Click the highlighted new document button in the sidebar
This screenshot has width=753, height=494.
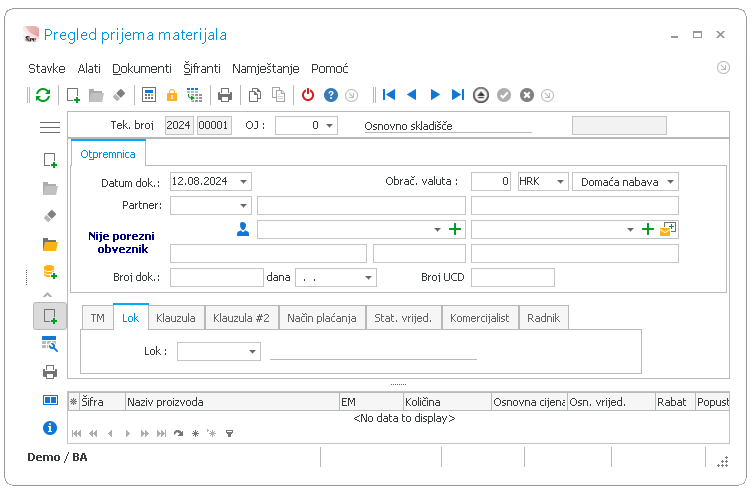(50, 316)
